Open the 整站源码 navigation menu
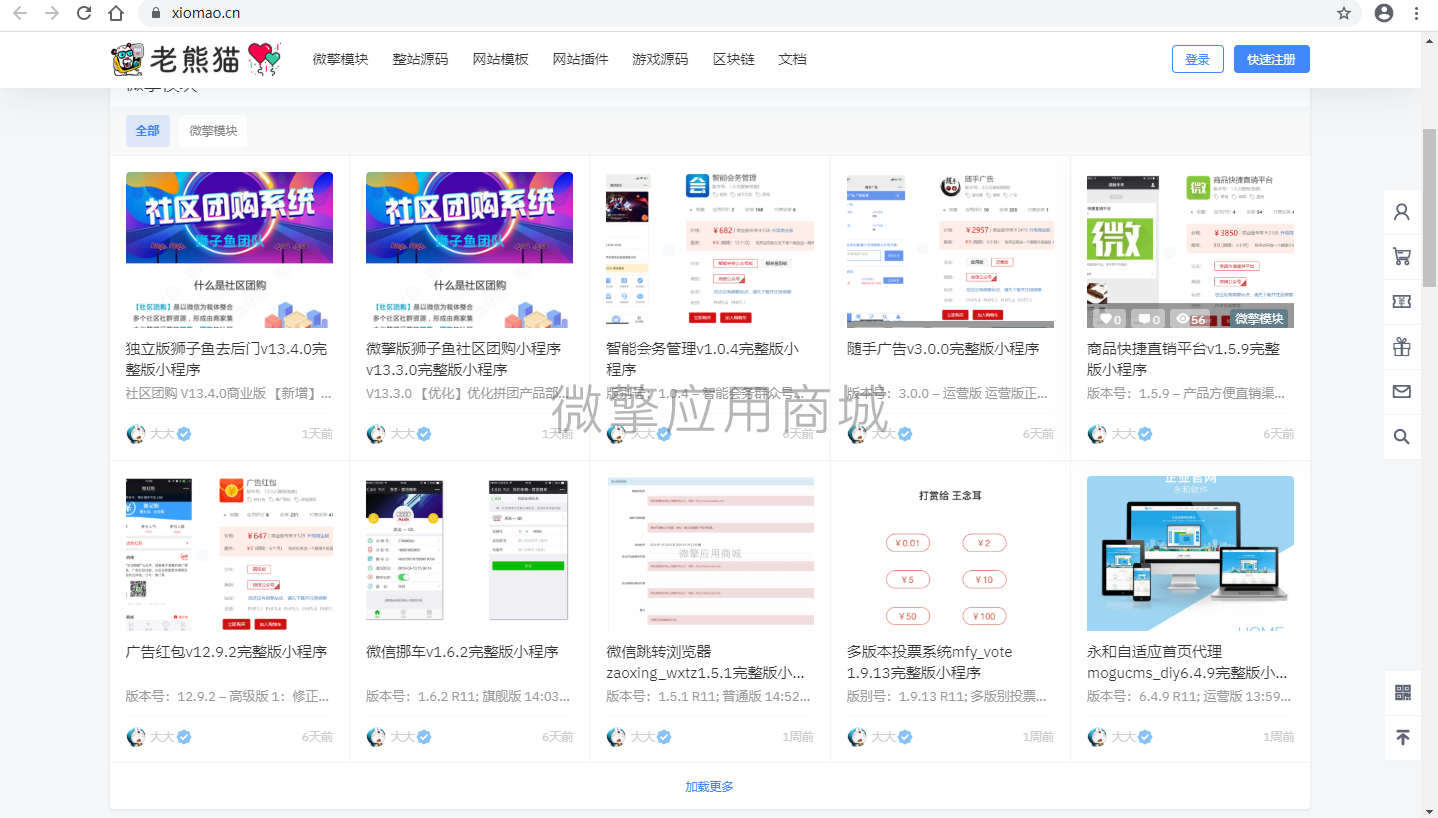This screenshot has height=818, width=1438. pyautogui.click(x=420, y=59)
